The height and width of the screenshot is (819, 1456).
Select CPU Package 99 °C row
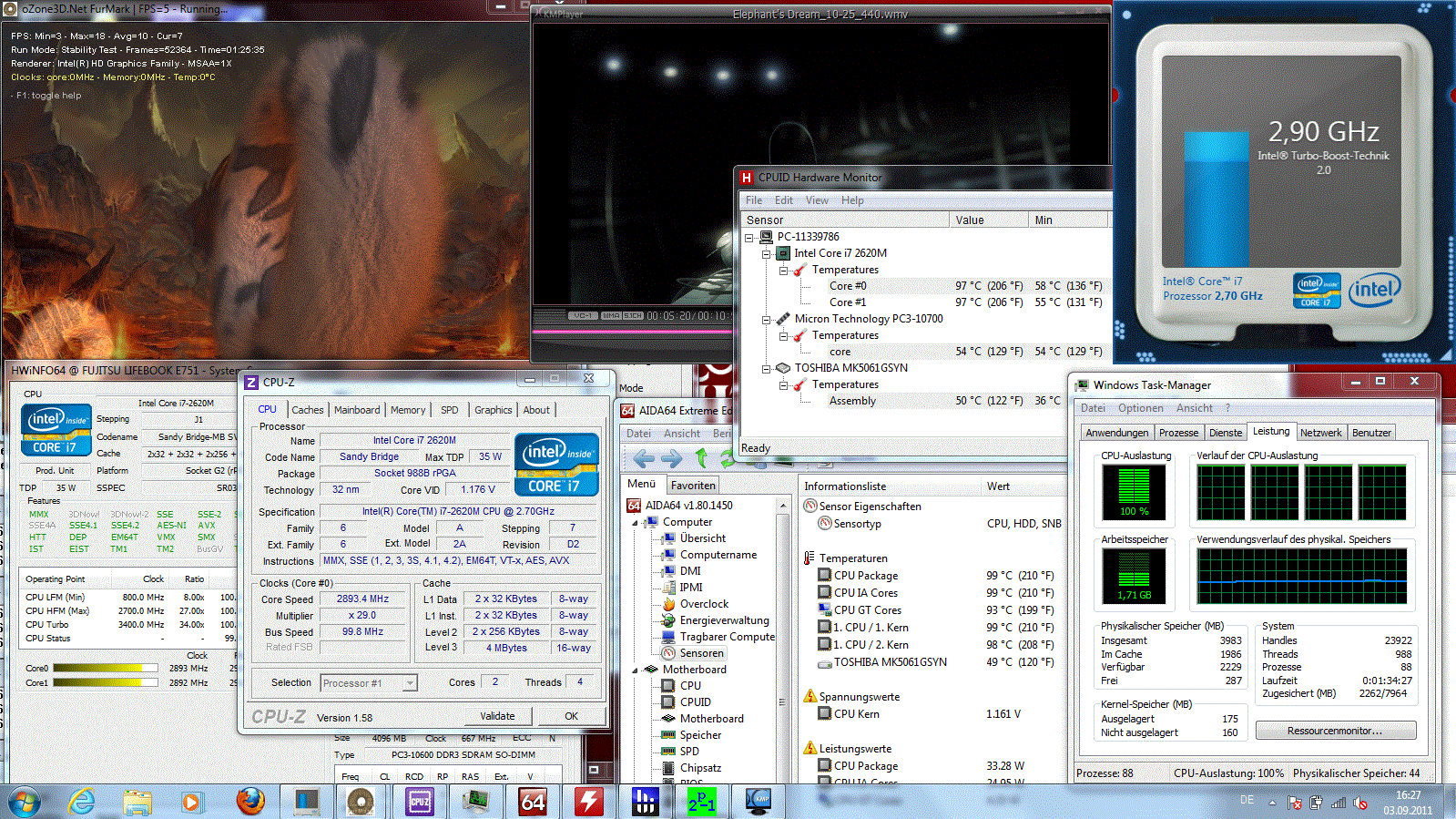coord(936,576)
